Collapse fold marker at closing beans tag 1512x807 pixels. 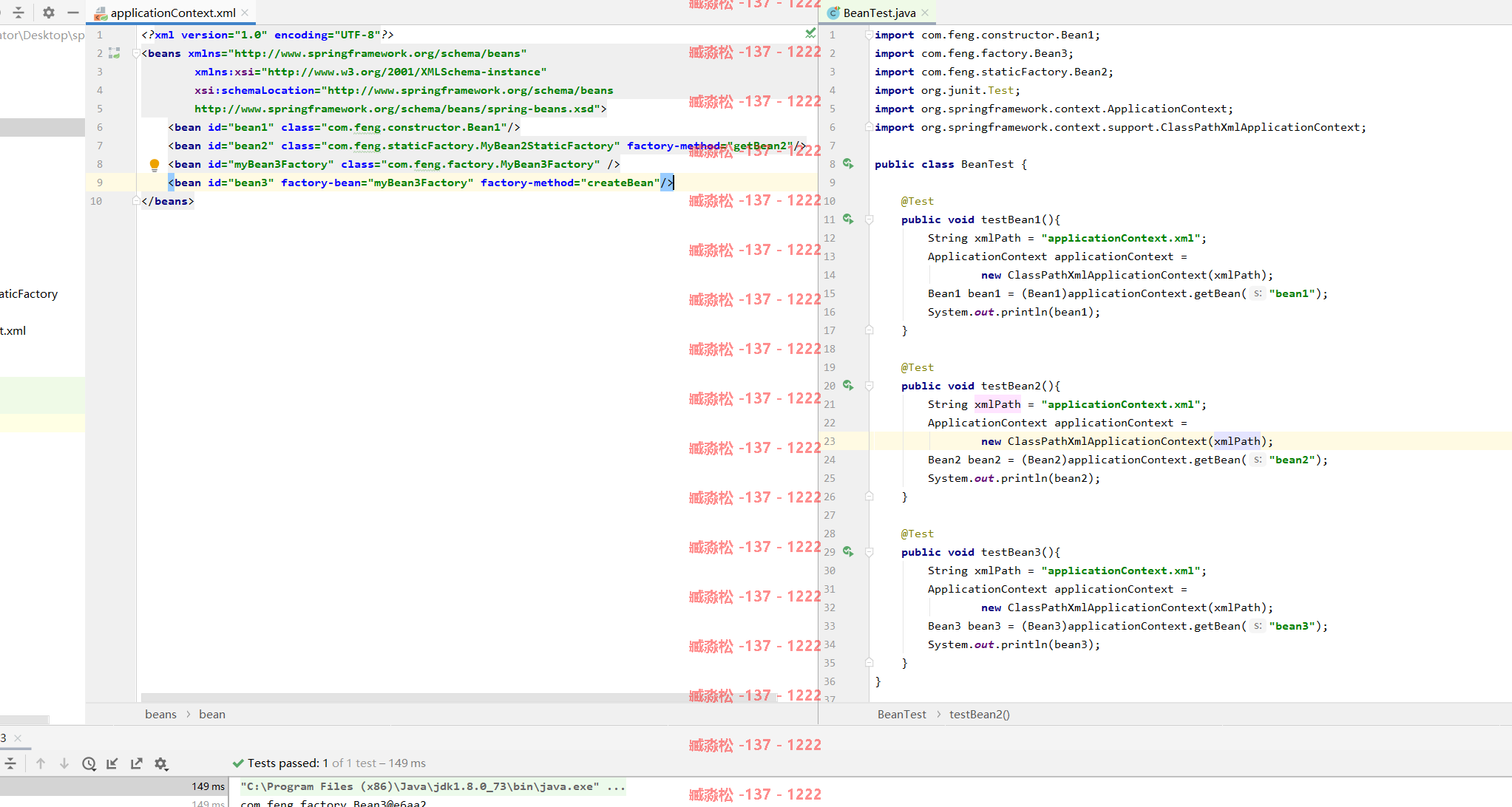tap(135, 201)
